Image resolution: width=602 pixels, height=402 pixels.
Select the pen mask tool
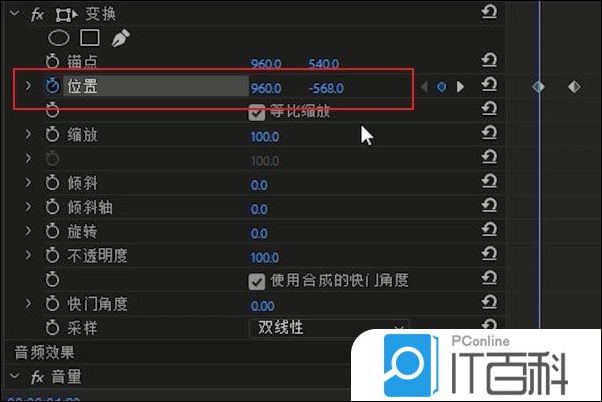click(x=120, y=38)
